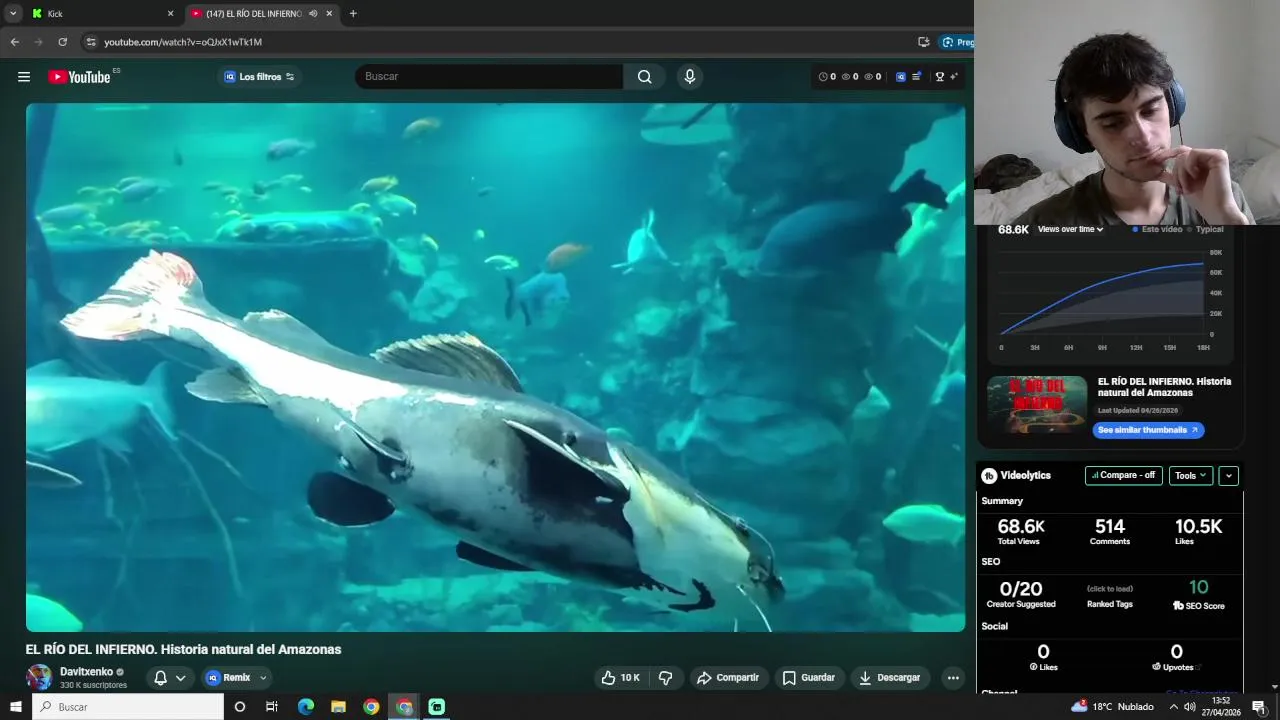
Task: Click the search magnifier button
Action: (x=645, y=77)
